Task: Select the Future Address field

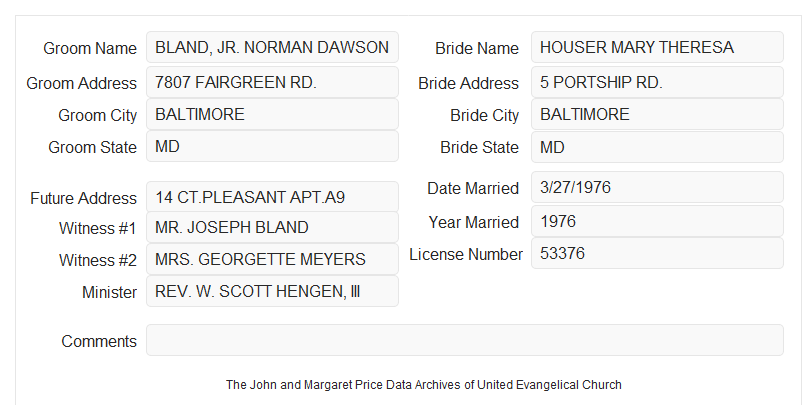Action: coord(272,197)
